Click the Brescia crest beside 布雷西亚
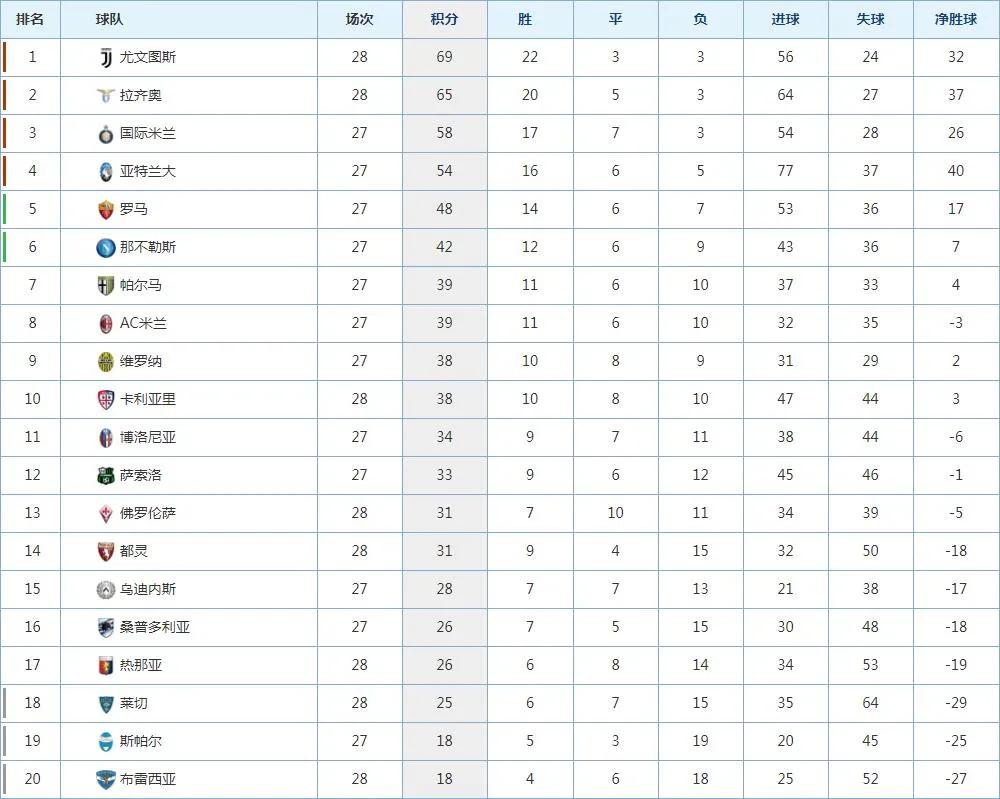Image resolution: width=1000 pixels, height=799 pixels. (x=105, y=779)
